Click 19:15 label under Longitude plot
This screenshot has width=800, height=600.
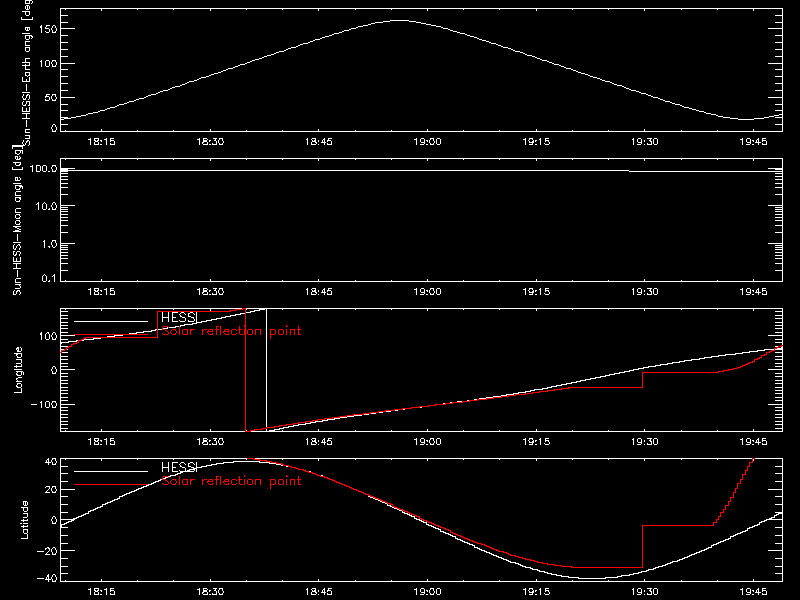(536, 441)
